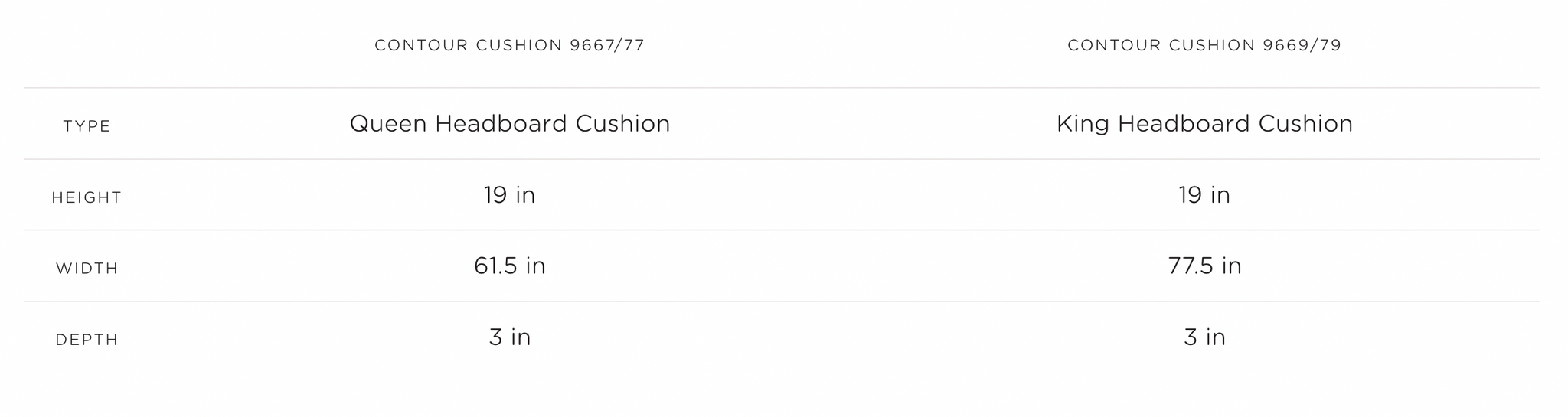Image resolution: width=1568 pixels, height=417 pixels.
Task: Pick the 77.5 in width value
Action: pos(1204,266)
